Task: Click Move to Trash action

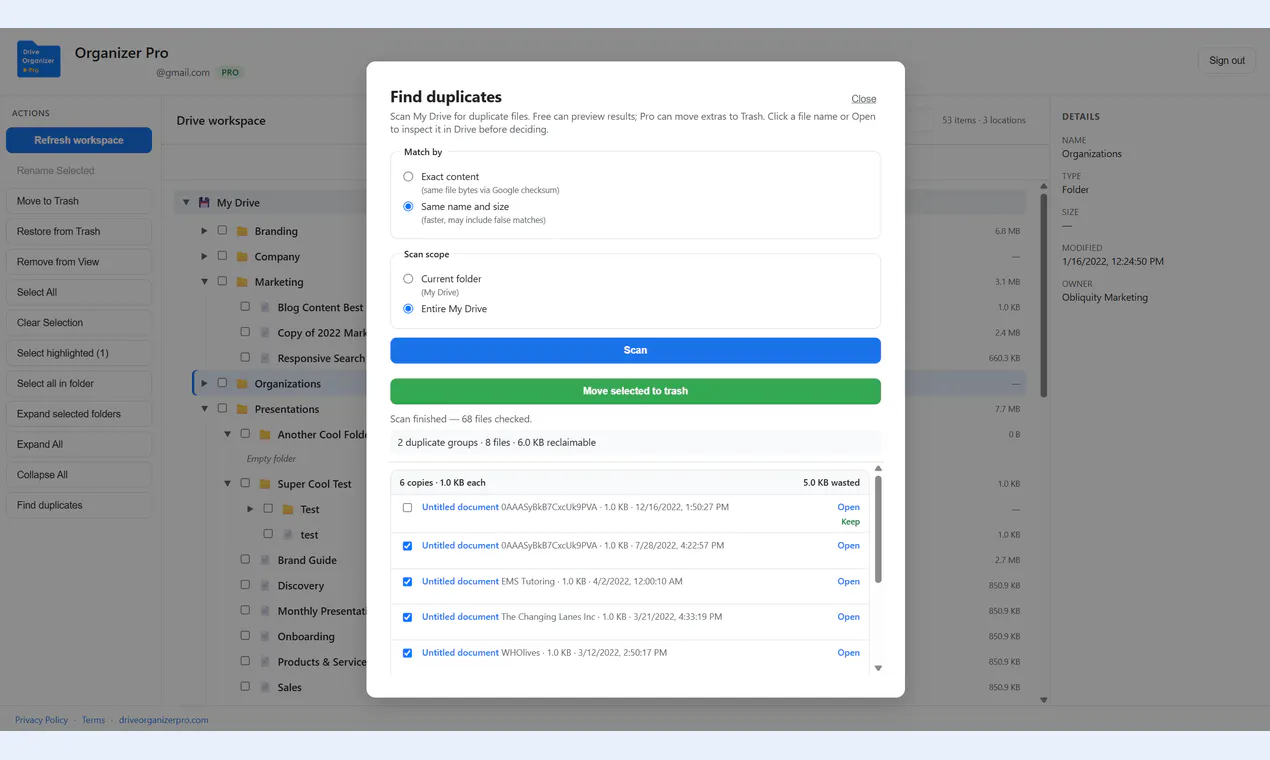Action: click(79, 201)
